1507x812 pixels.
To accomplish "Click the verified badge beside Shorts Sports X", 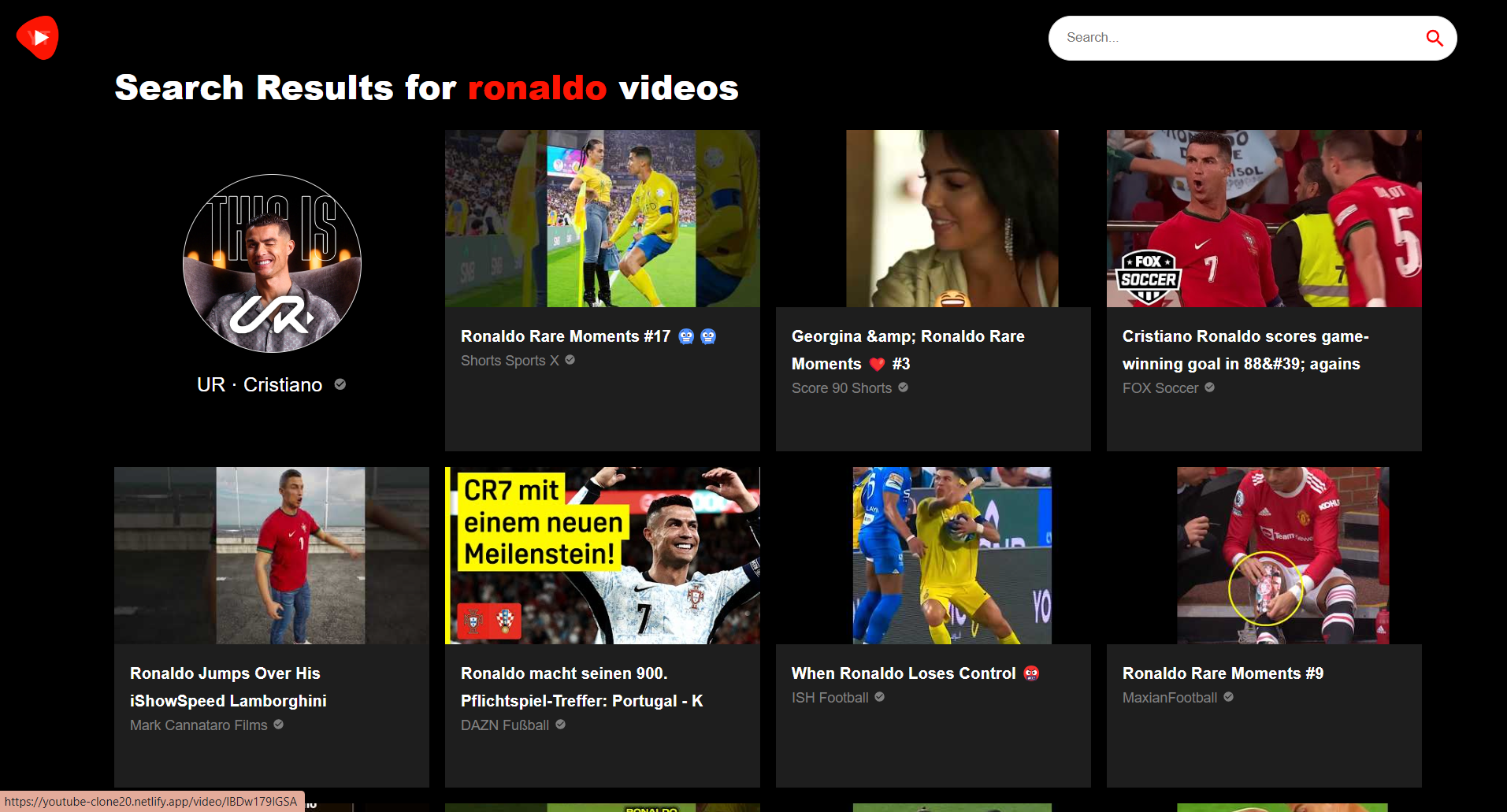I will tap(570, 360).
